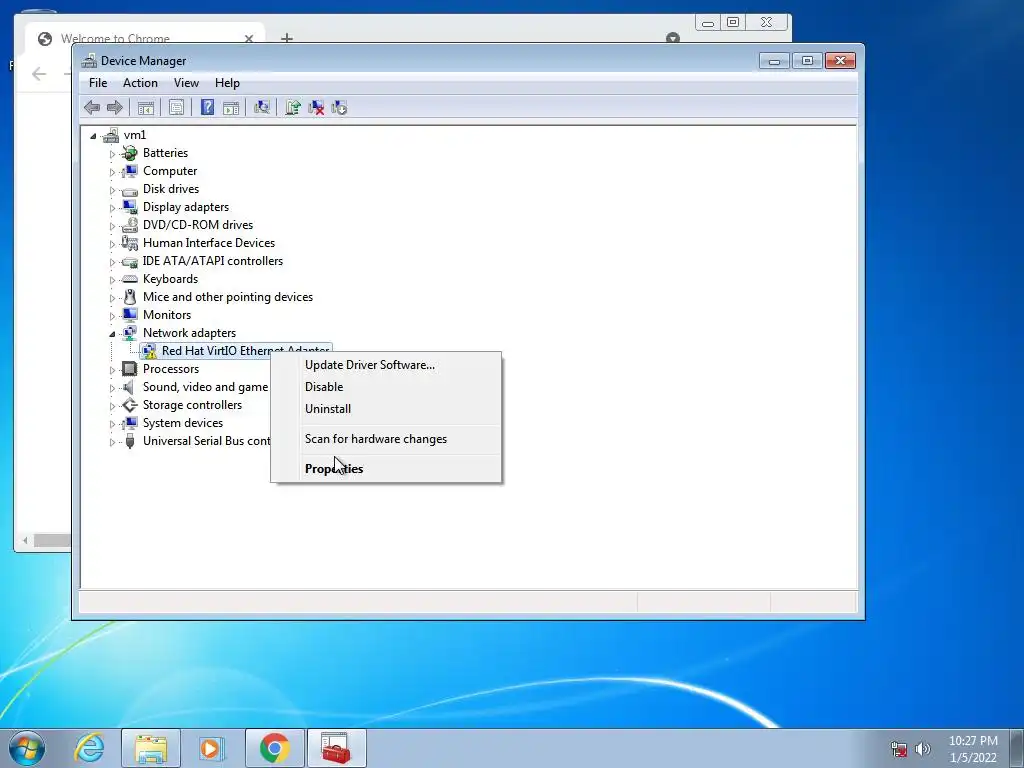Open Windows Media Player from the taskbar

coord(212,748)
